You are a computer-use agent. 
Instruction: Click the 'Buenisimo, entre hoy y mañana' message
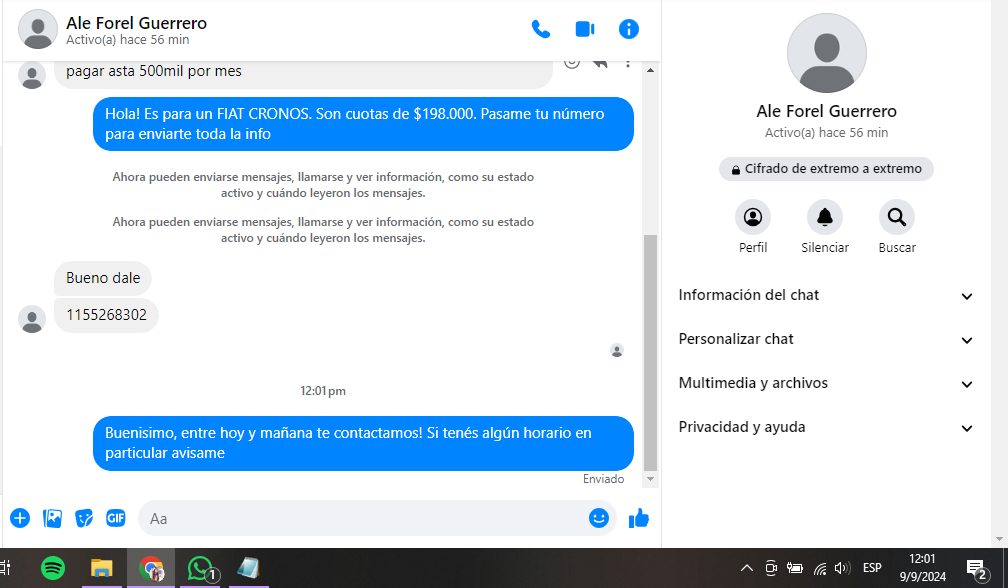click(x=363, y=443)
